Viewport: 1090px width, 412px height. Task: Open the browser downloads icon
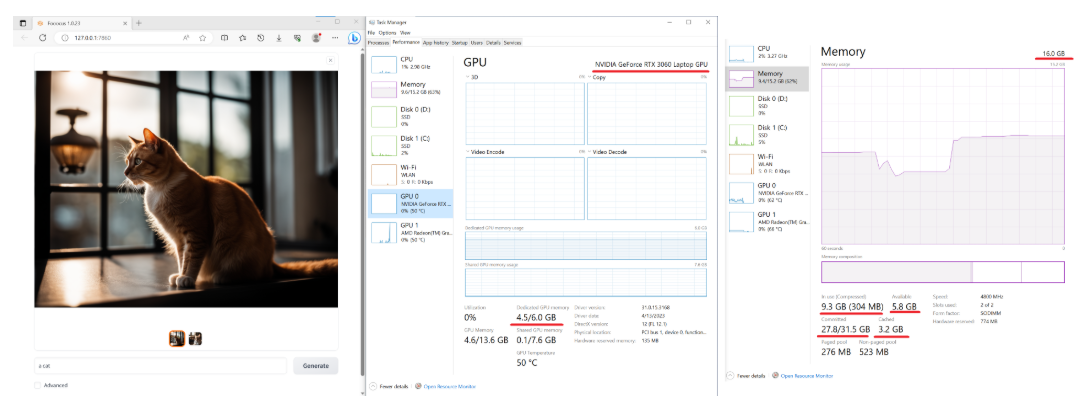tap(279, 37)
